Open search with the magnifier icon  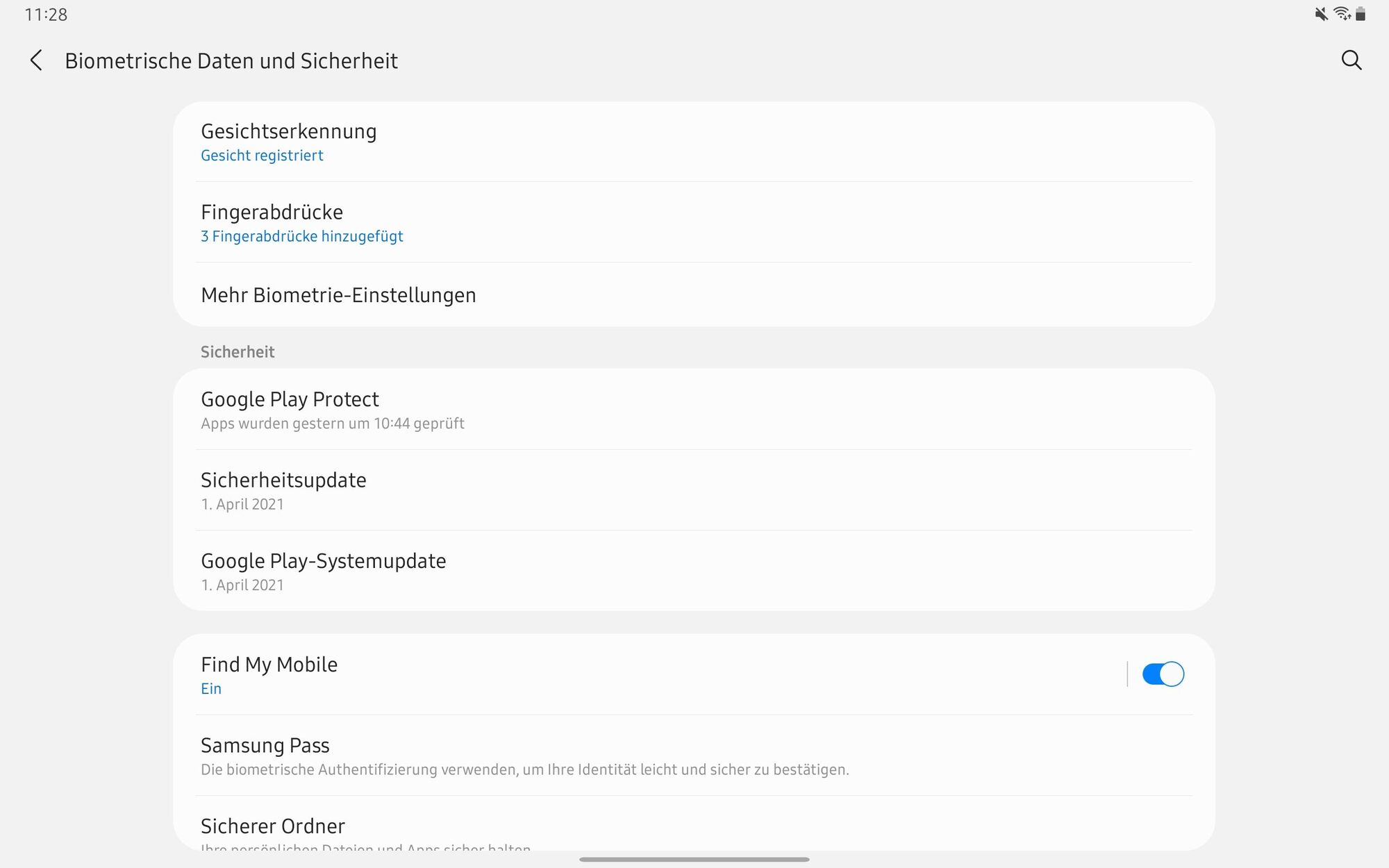tap(1351, 60)
